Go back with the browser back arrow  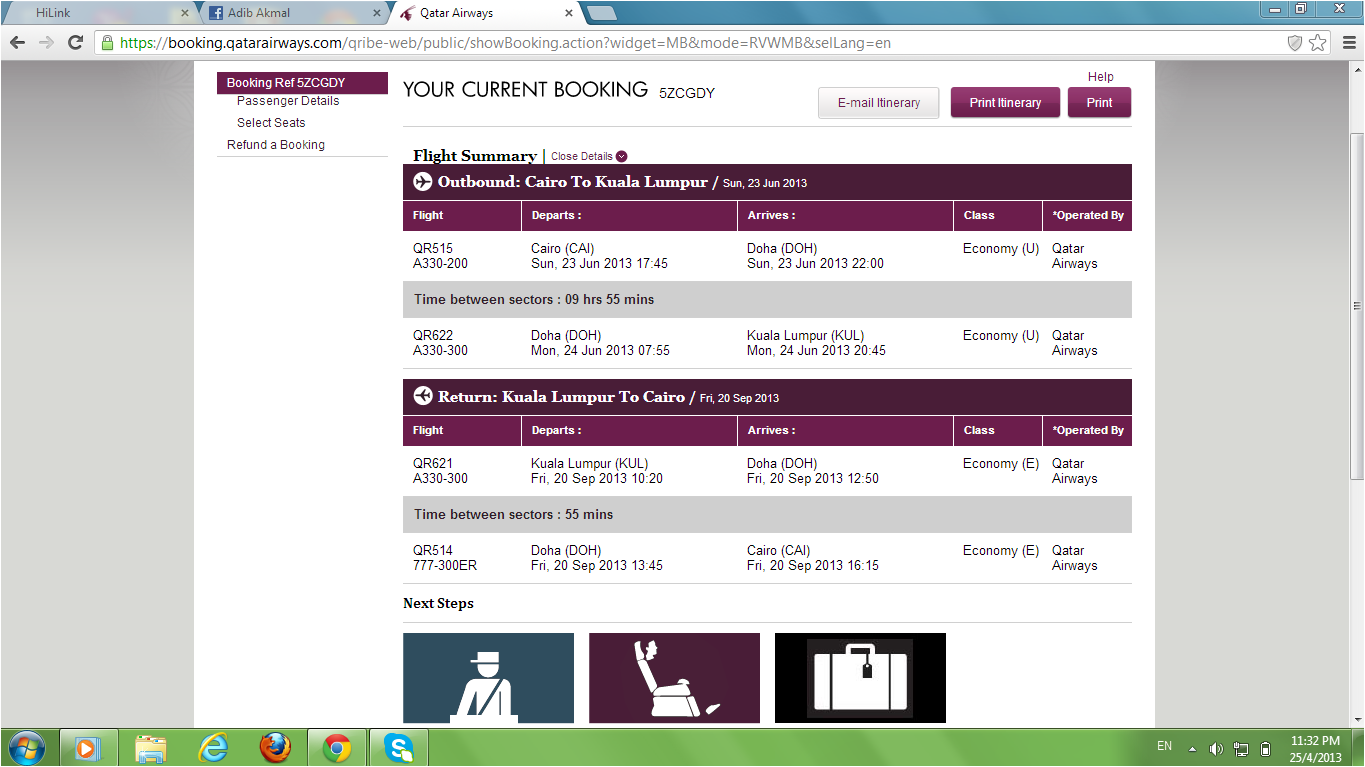17,42
